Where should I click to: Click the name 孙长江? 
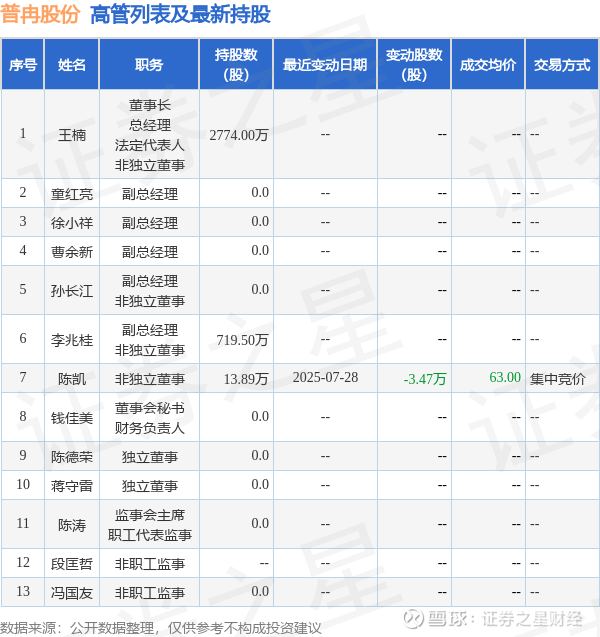click(72, 291)
